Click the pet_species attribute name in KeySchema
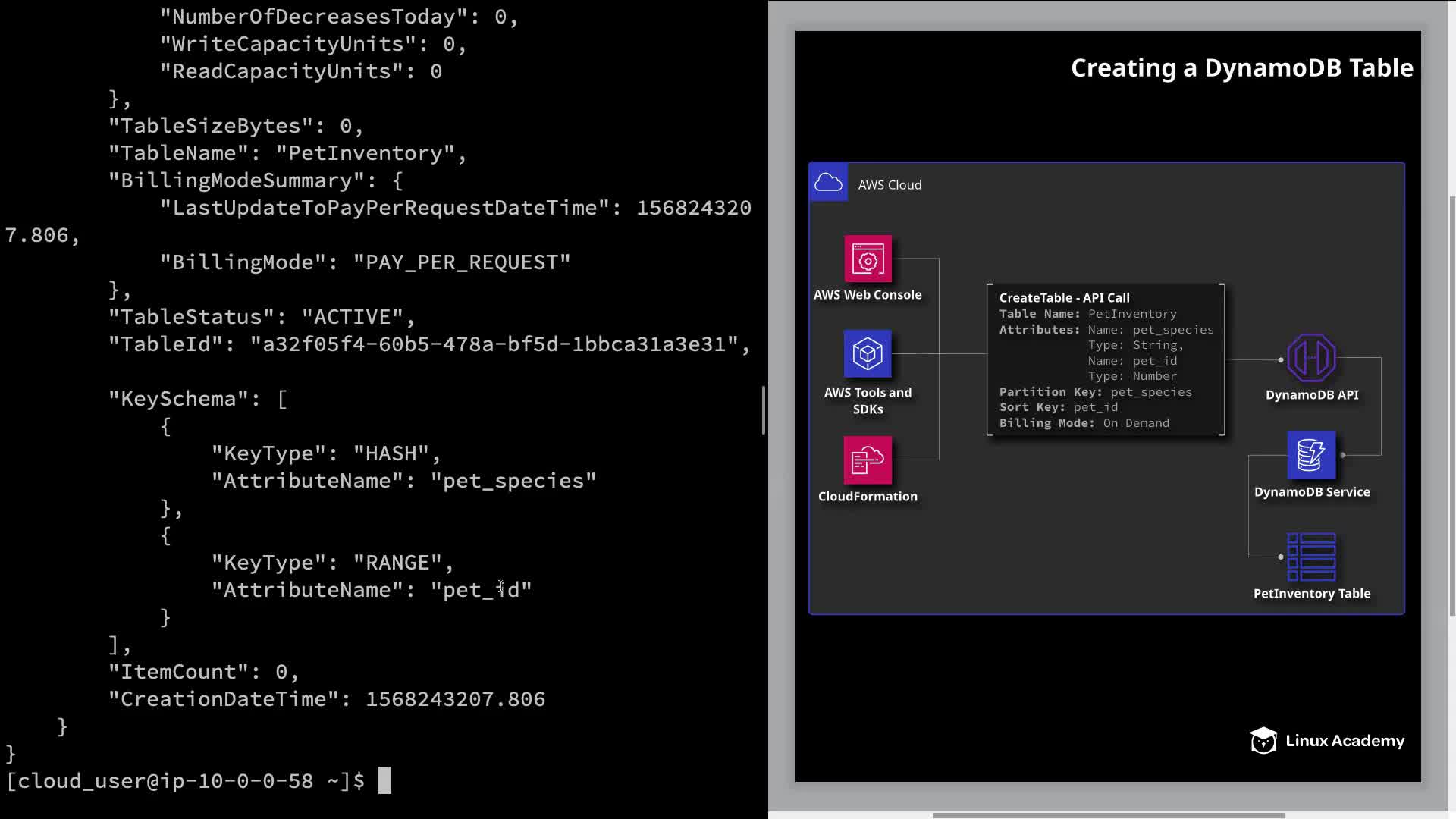Image resolution: width=1456 pixels, height=819 pixels. coord(513,481)
